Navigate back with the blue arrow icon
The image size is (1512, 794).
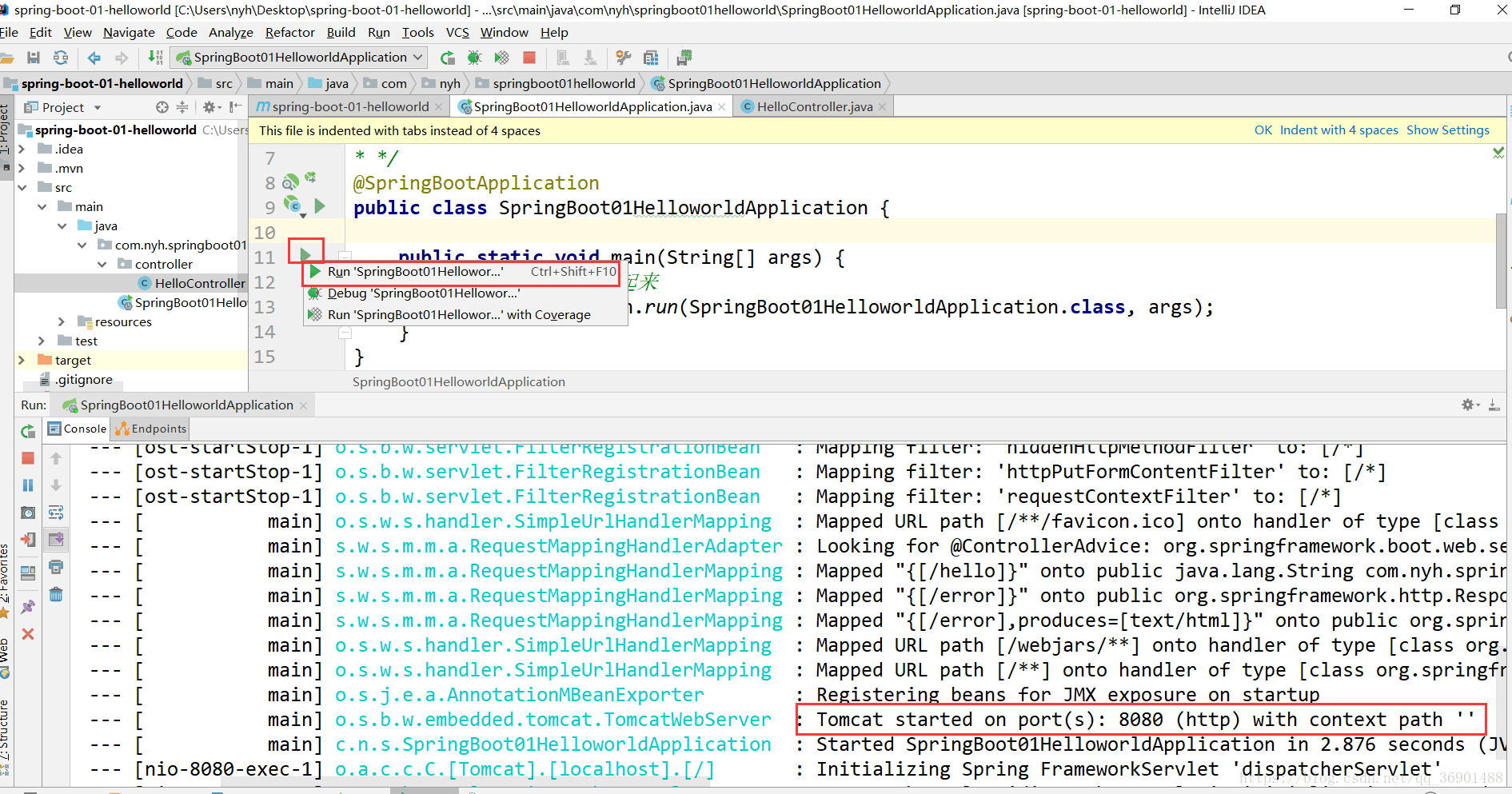[94, 58]
